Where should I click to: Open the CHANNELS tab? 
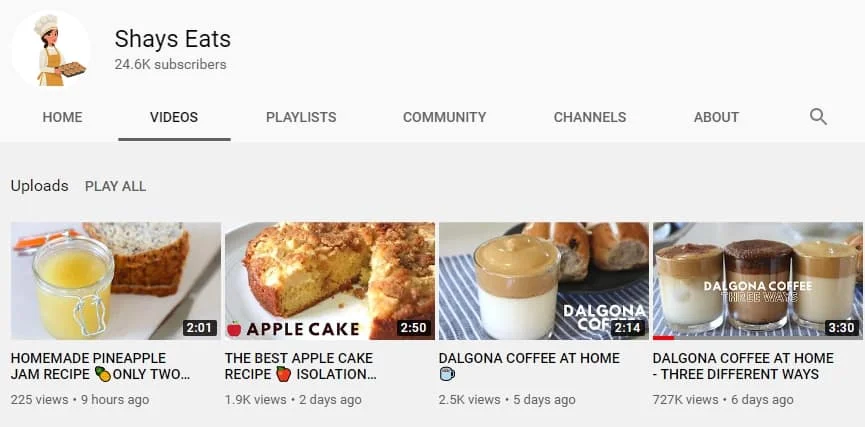[x=590, y=117]
